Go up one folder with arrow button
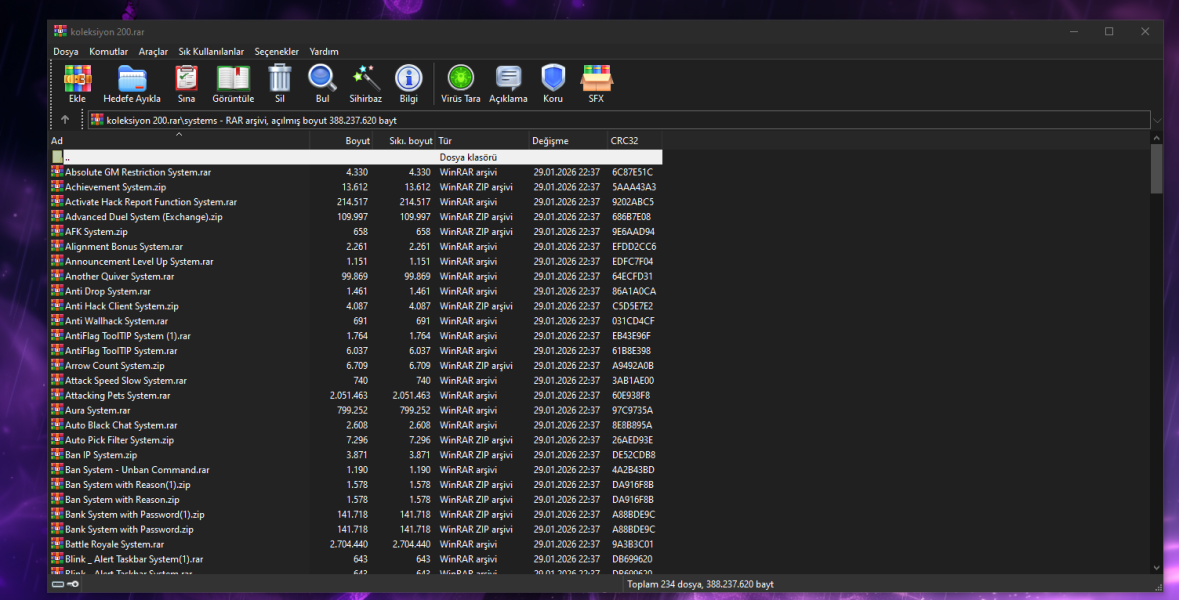The image size is (1179, 600). 65,120
